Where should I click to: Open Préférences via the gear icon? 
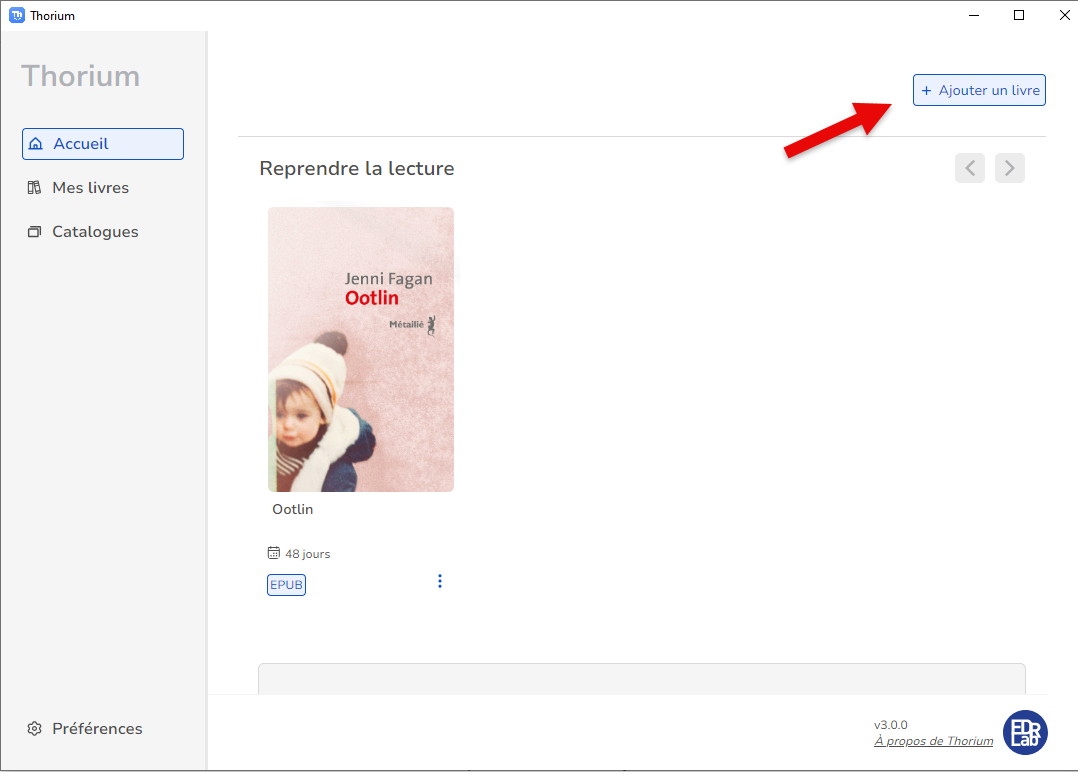34,729
